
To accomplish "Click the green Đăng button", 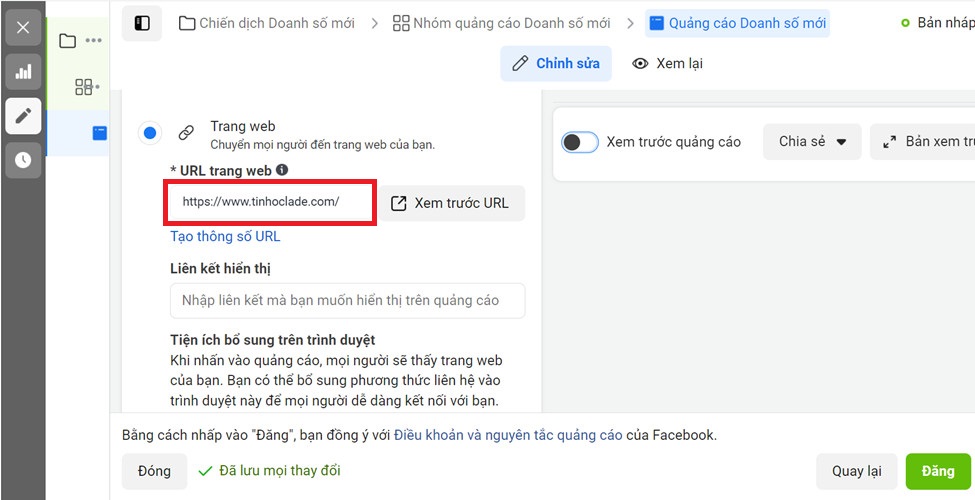I will 938,471.
